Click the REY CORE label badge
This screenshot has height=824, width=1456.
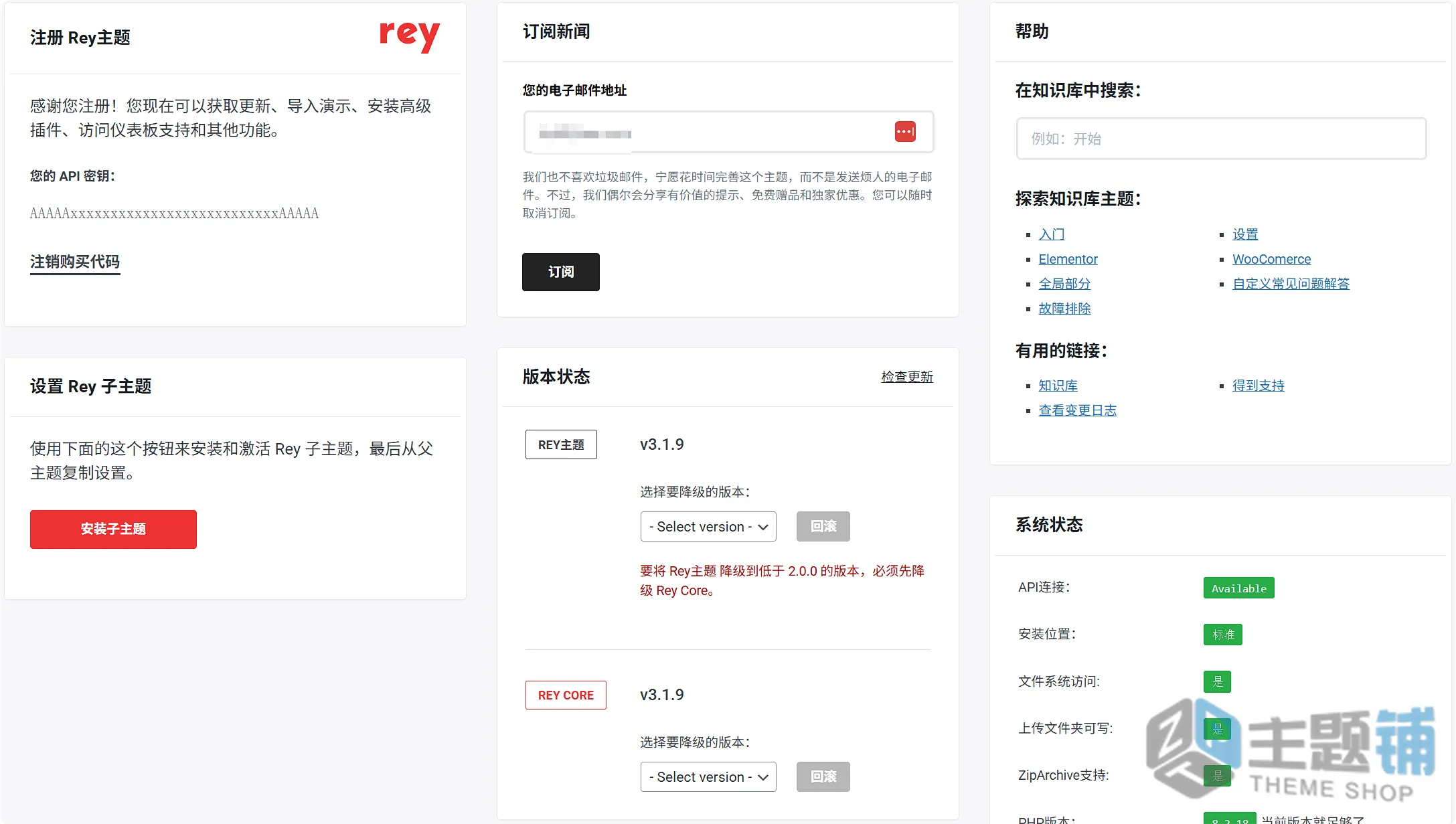pos(566,695)
